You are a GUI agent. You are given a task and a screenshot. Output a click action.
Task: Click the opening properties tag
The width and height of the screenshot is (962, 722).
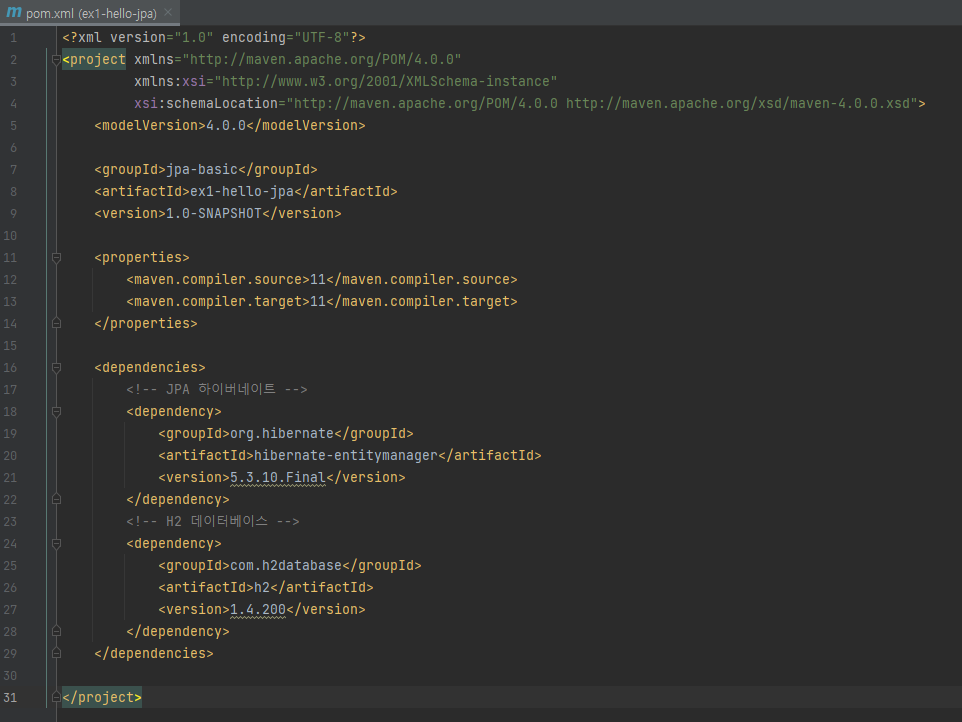tap(142, 258)
